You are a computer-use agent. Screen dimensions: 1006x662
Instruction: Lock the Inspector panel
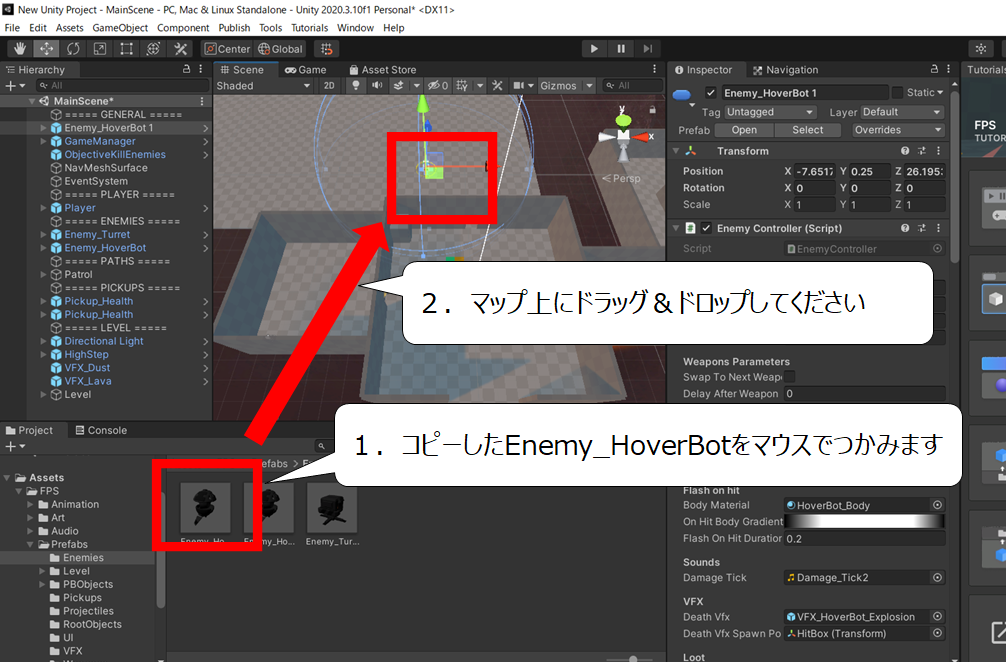[x=935, y=69]
